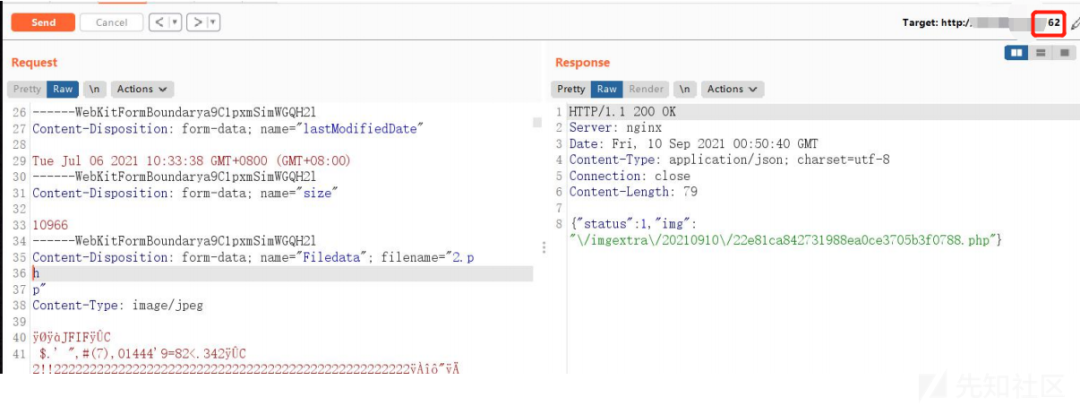Click the Cancel request button
This screenshot has height=406, width=1080.
pos(111,22)
